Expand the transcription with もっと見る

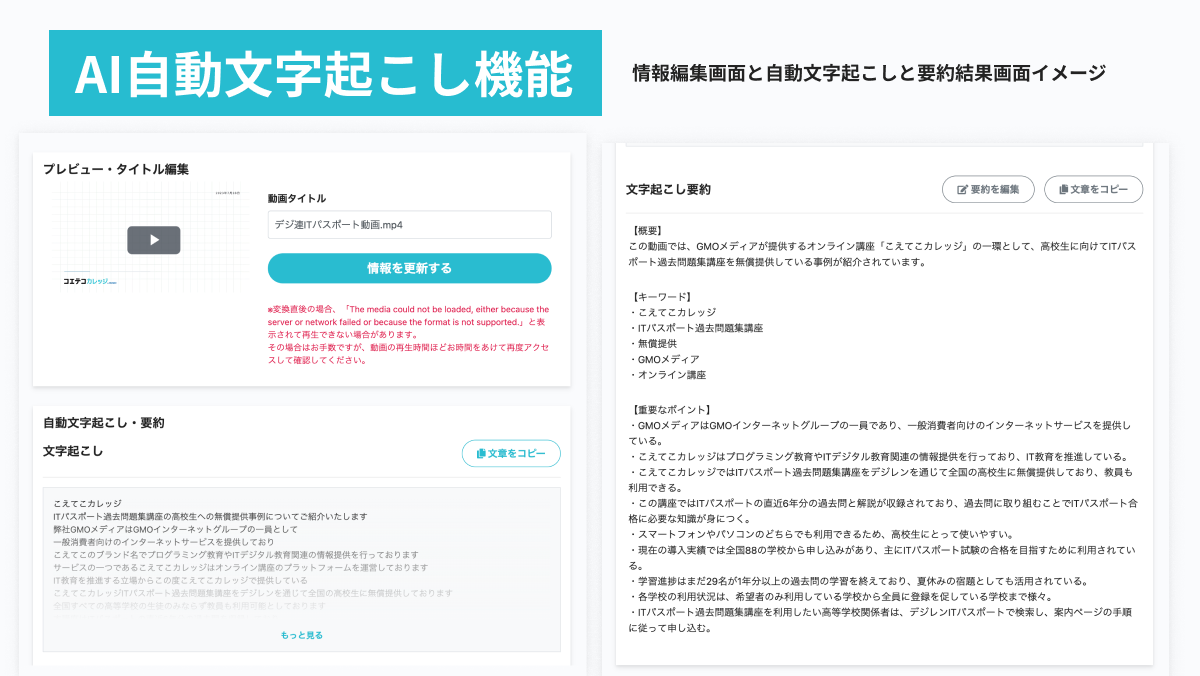point(301,635)
